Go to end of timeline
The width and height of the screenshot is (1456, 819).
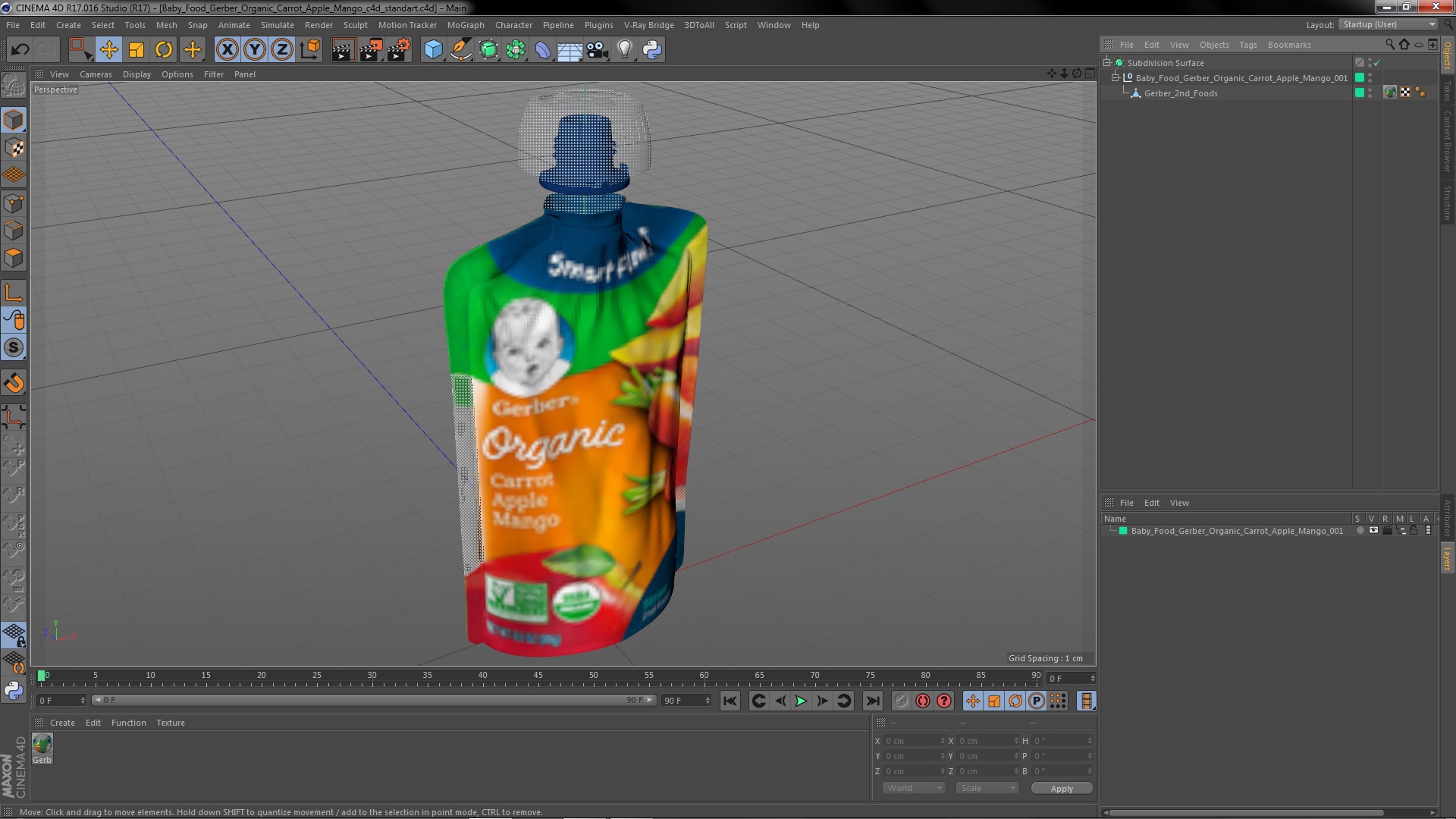tap(873, 701)
